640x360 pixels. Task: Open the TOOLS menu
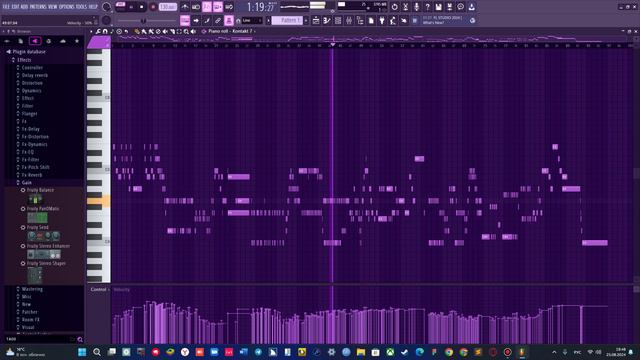click(82, 7)
